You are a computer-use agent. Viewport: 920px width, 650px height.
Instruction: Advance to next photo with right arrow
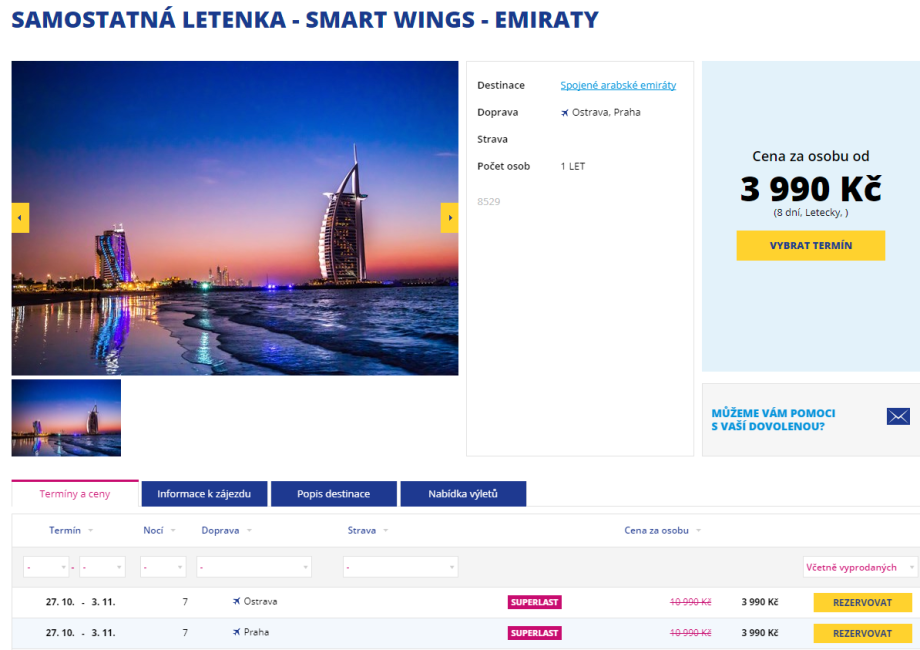[449, 218]
